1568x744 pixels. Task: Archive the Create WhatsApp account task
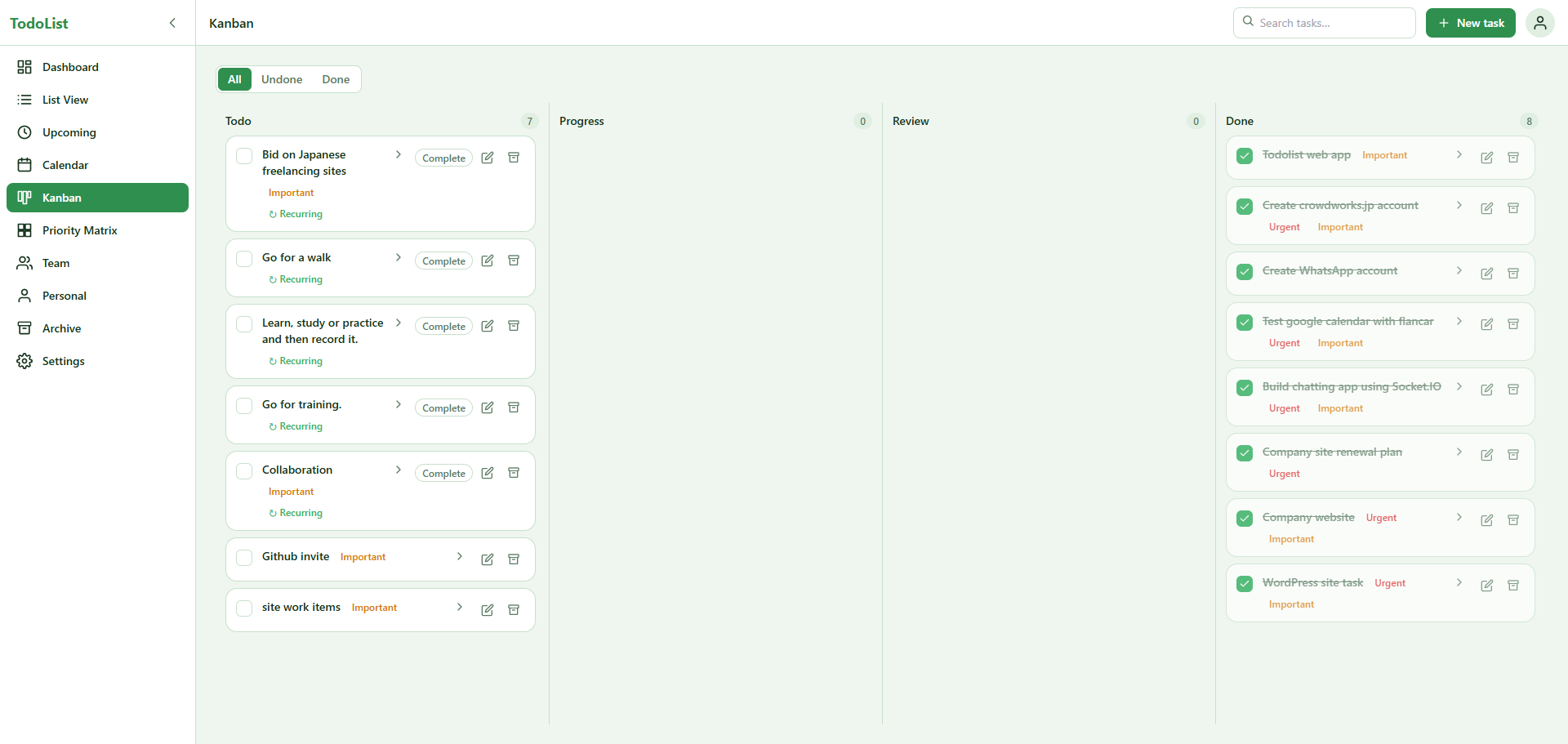pyautogui.click(x=1513, y=274)
